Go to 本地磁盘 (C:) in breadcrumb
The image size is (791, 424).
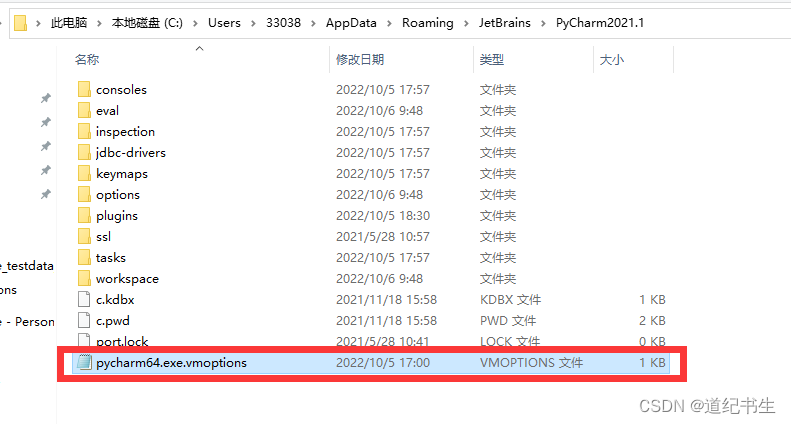(147, 23)
